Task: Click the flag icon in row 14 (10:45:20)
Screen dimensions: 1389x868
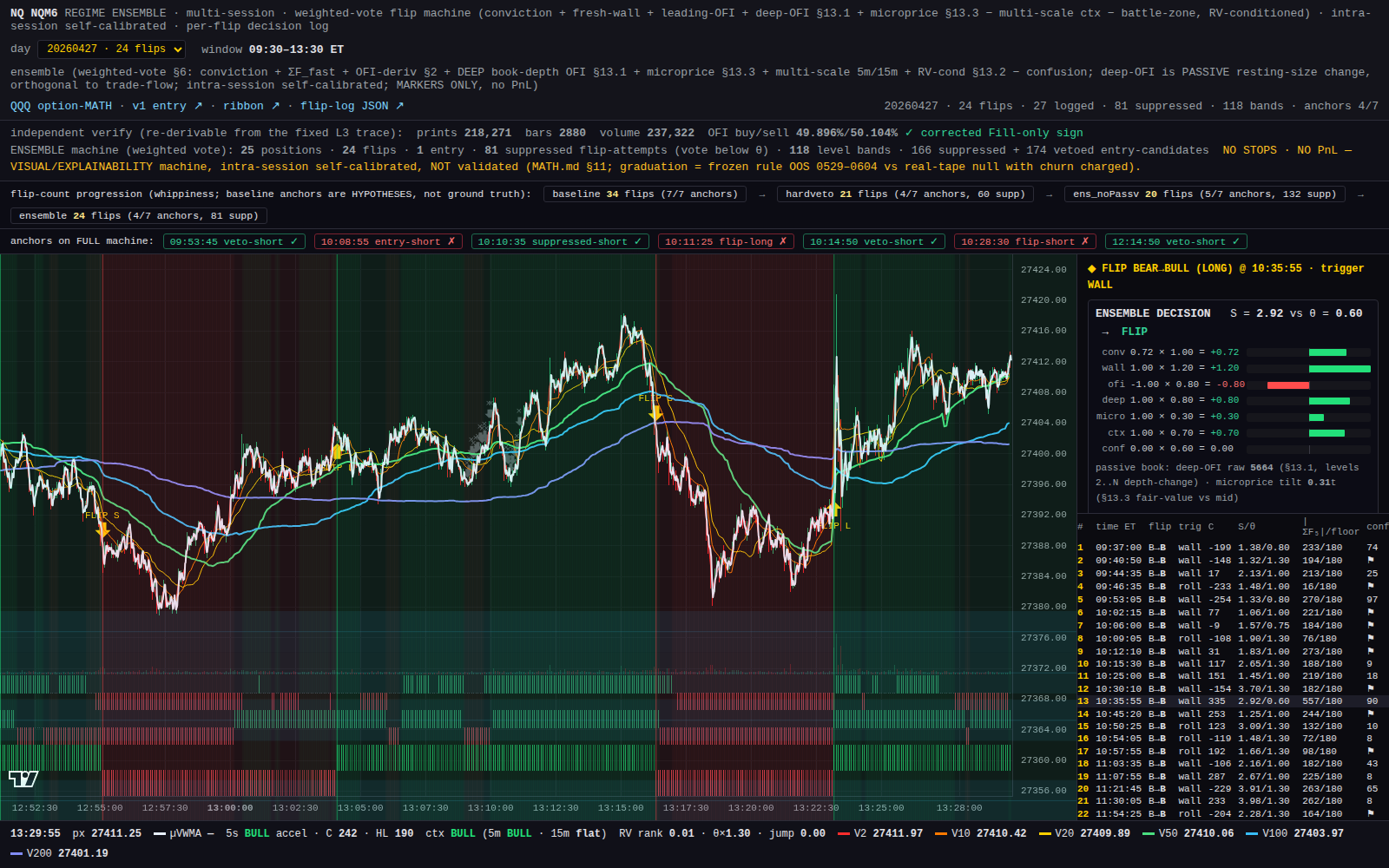Action: 1371,714
